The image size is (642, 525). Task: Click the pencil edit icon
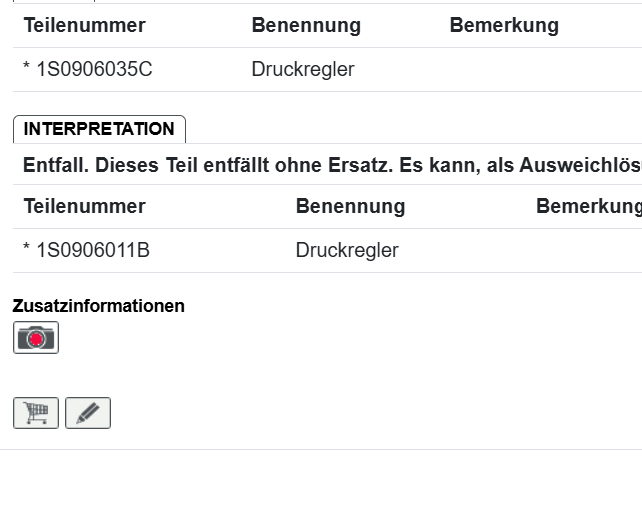pos(88,413)
